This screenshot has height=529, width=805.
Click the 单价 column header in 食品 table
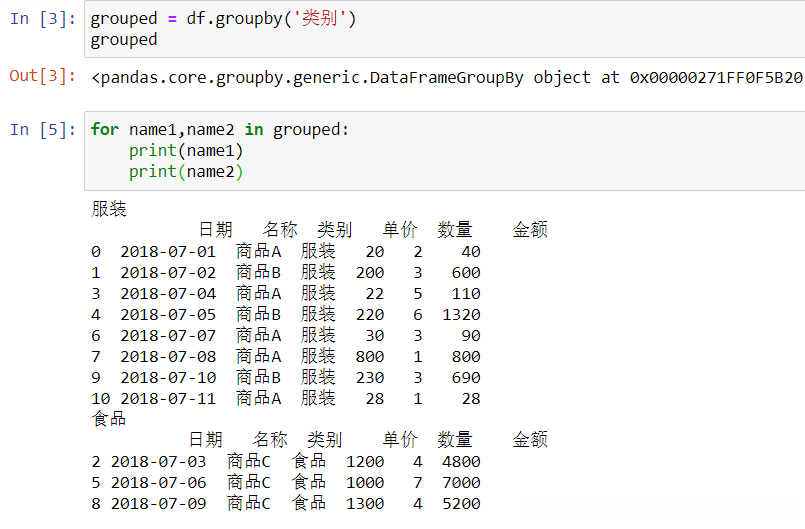400,440
